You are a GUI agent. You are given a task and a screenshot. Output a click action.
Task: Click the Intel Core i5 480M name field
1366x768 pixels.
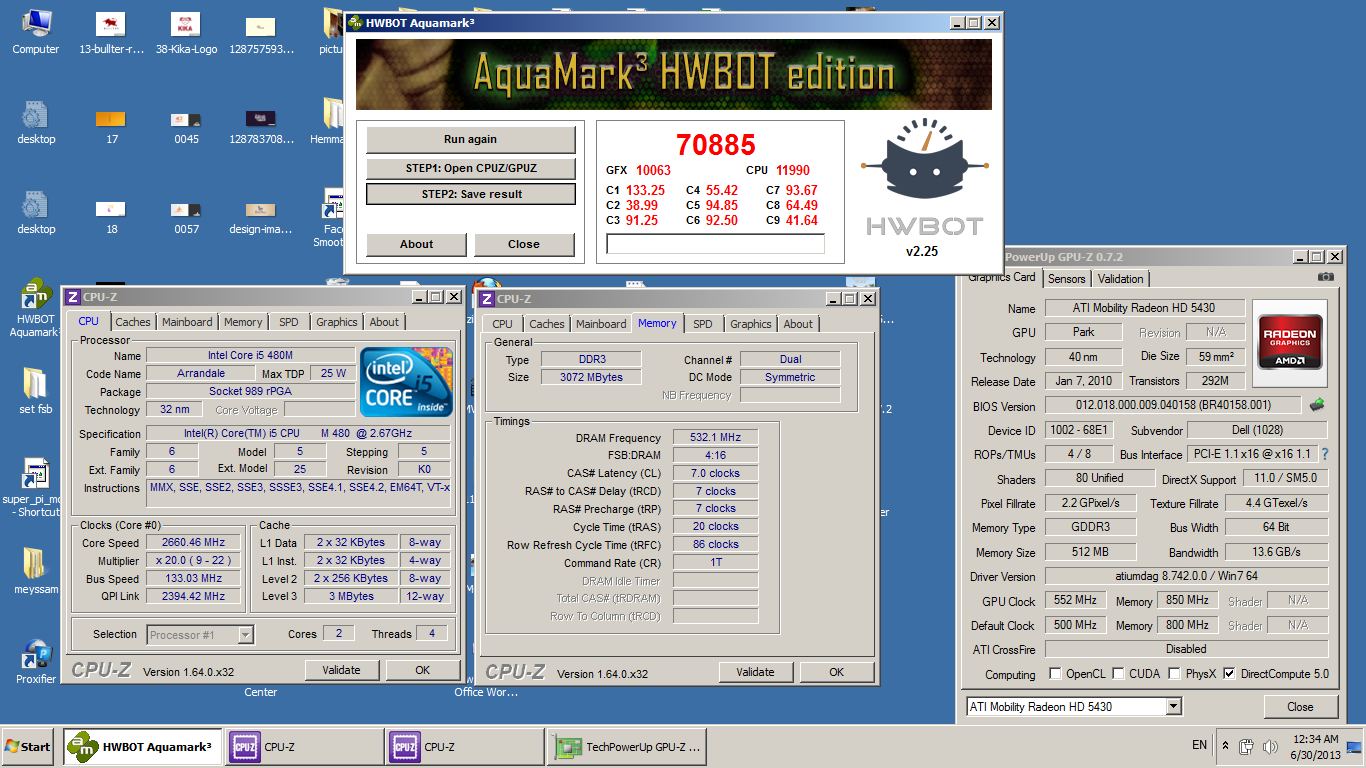click(250, 355)
